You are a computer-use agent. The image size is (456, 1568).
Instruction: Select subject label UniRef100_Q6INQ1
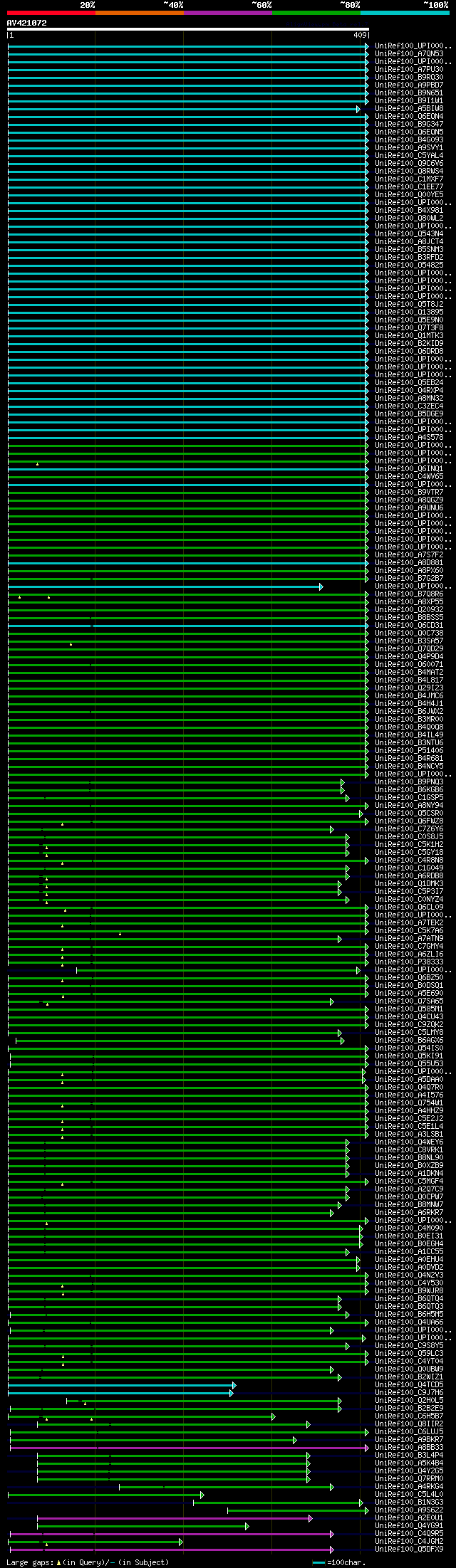point(409,469)
